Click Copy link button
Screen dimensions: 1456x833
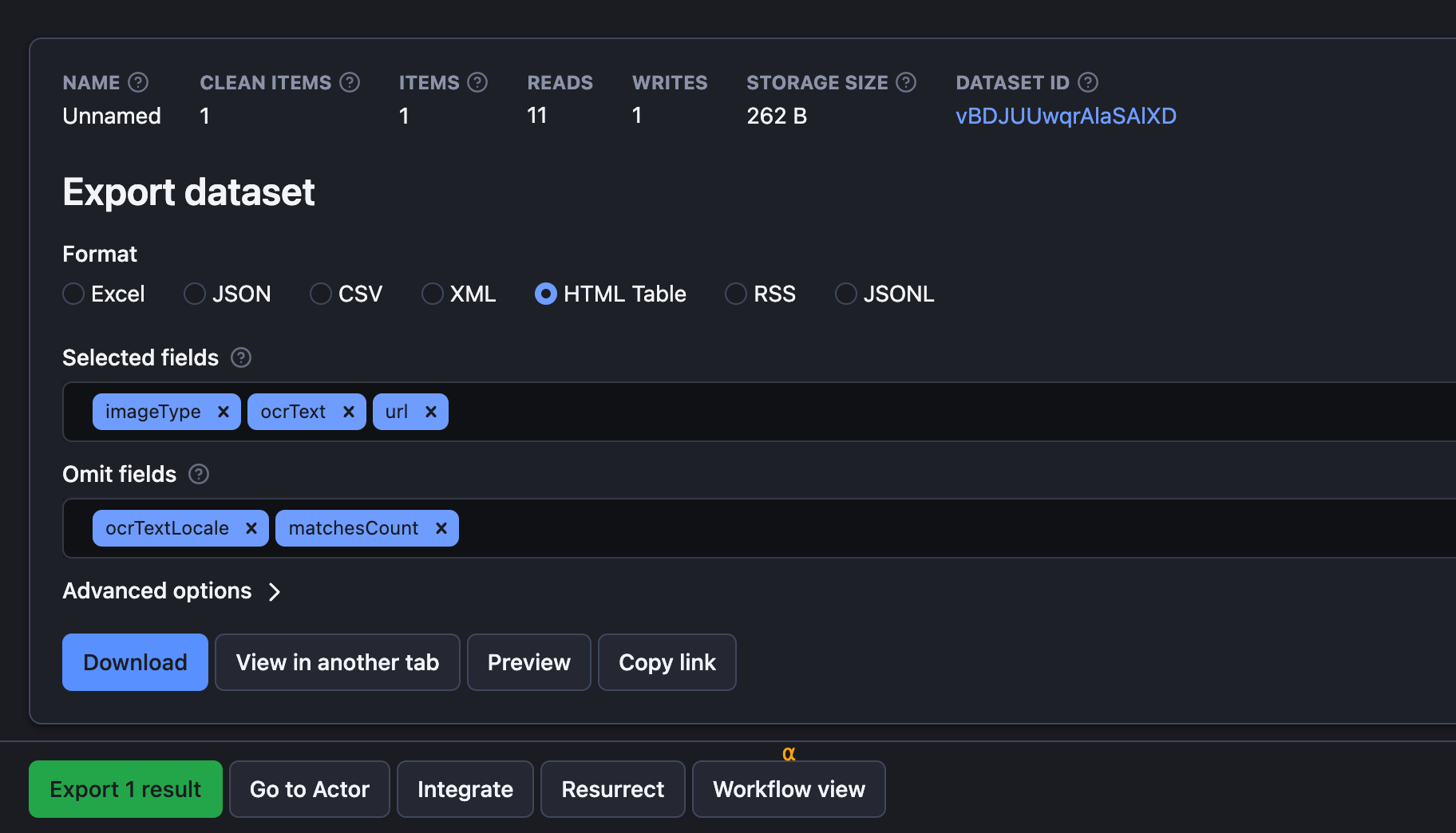tap(667, 662)
